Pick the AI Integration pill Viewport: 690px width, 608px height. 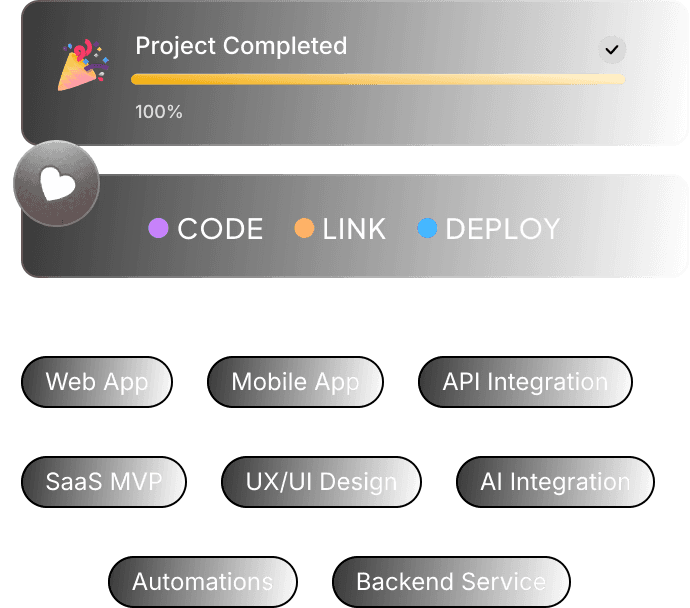555,482
